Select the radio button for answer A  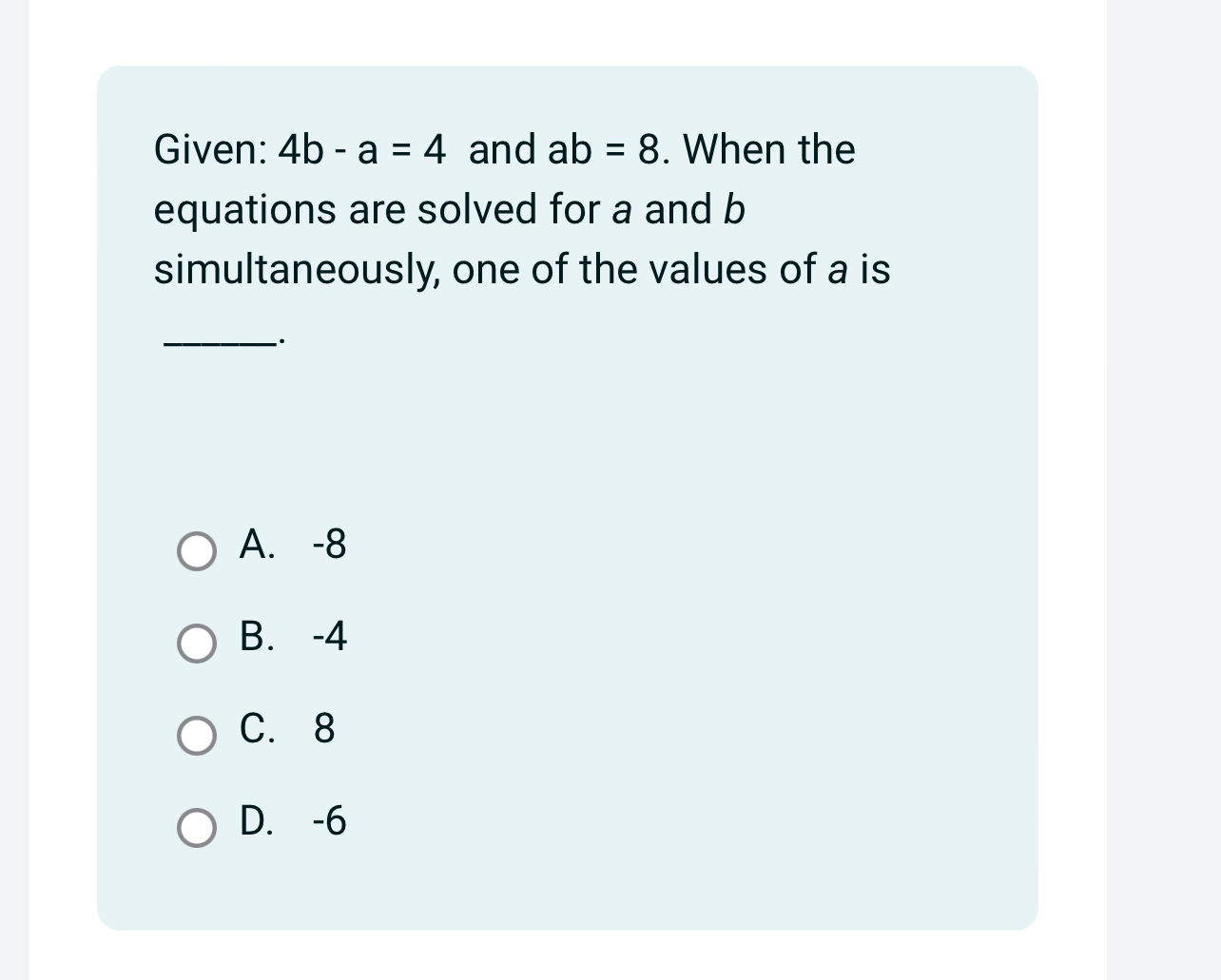pyautogui.click(x=198, y=551)
